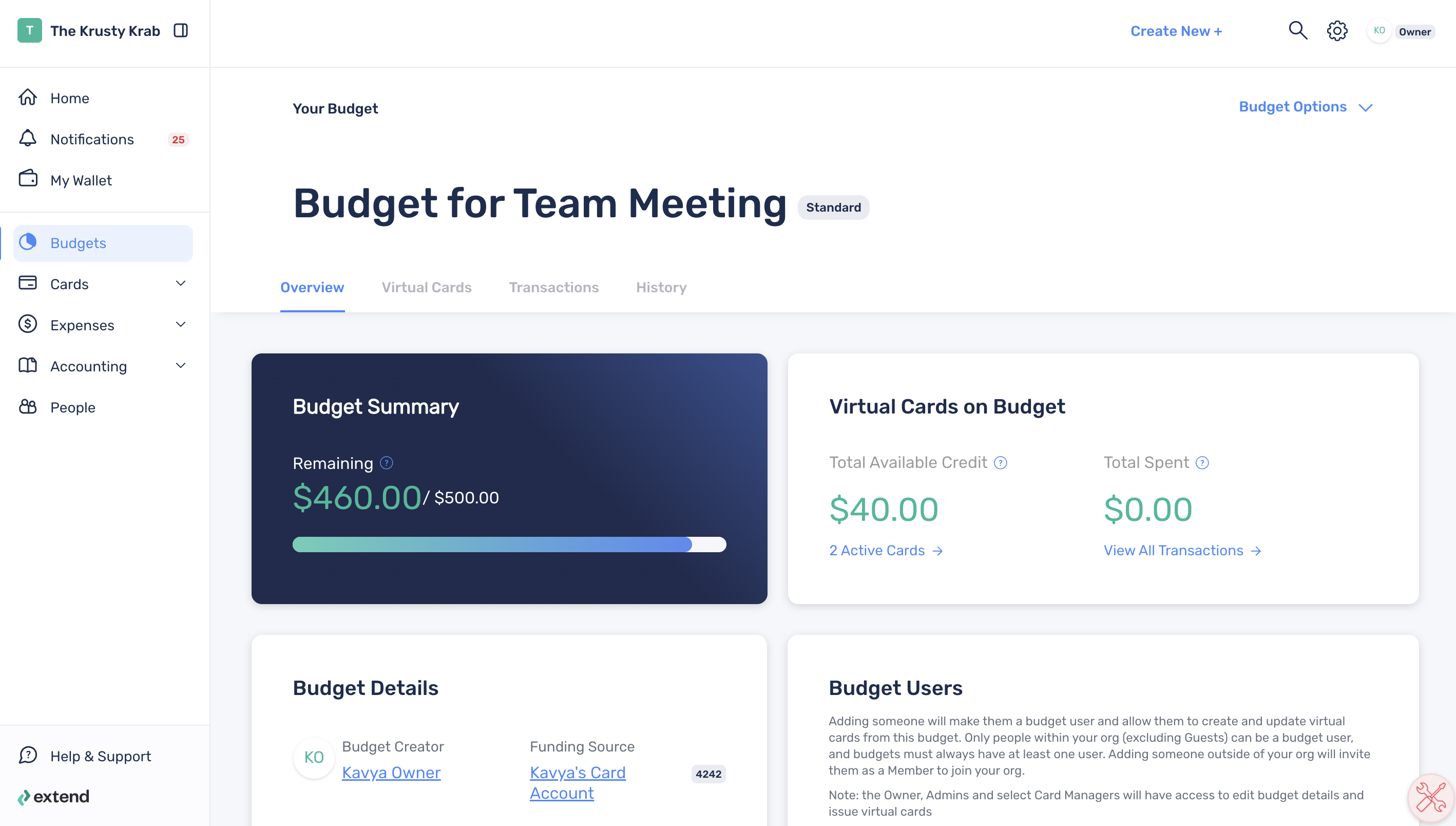Collapse the sidebar using panel icon
The width and height of the screenshot is (1456, 826).
point(181,31)
